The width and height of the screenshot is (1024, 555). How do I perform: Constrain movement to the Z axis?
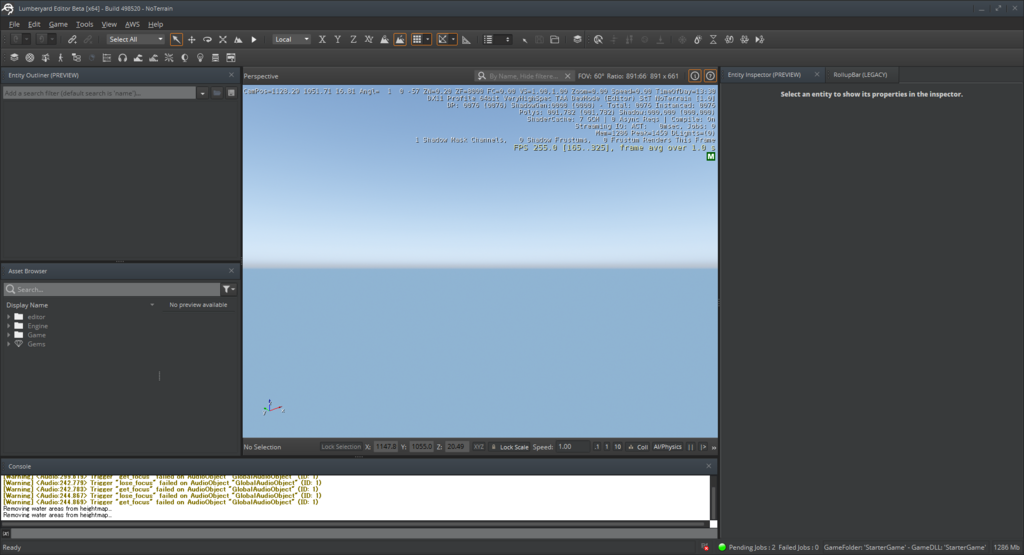click(x=353, y=40)
